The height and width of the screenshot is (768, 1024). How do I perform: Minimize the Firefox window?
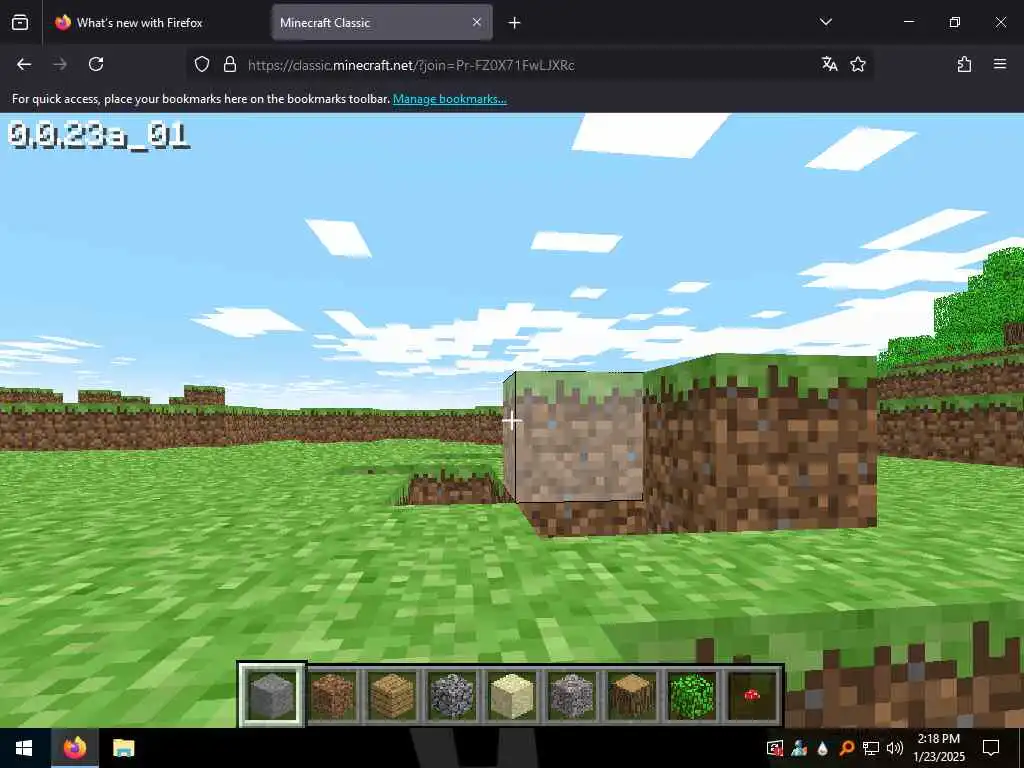click(x=908, y=22)
